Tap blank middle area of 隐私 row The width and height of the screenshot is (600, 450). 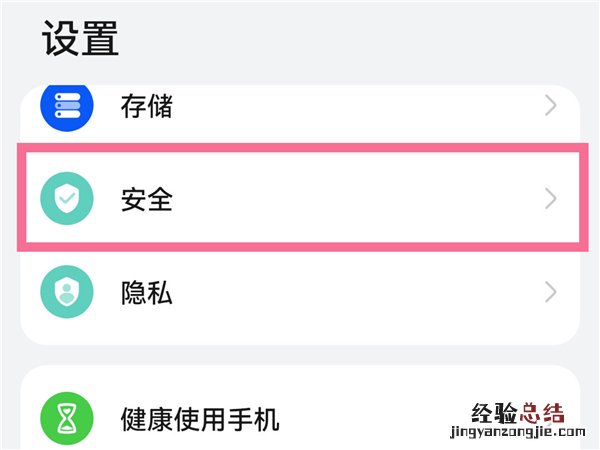click(350, 292)
